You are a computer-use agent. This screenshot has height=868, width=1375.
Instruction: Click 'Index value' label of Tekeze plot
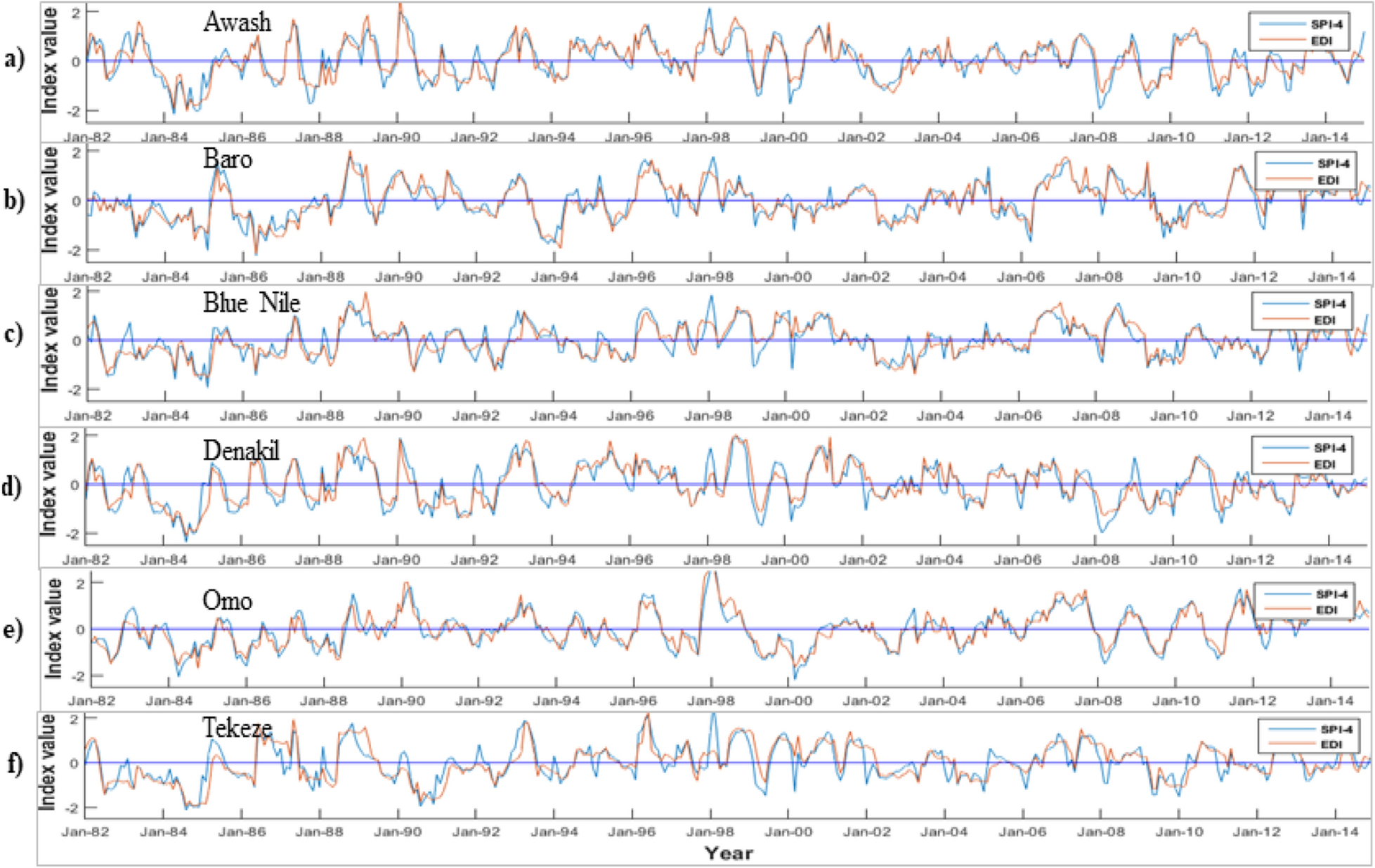(48, 763)
